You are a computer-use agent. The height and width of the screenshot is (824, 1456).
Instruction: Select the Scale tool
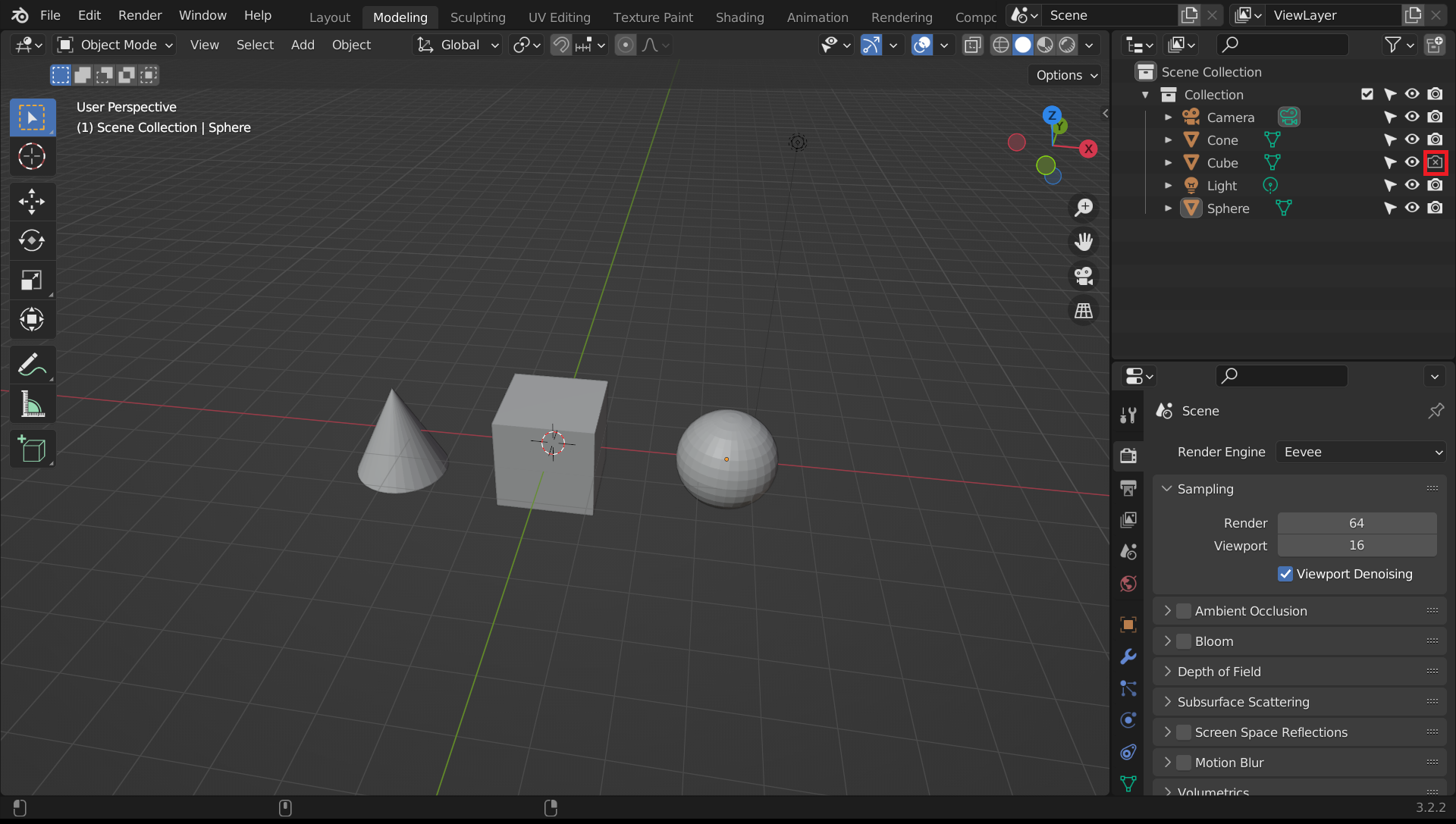point(32,280)
